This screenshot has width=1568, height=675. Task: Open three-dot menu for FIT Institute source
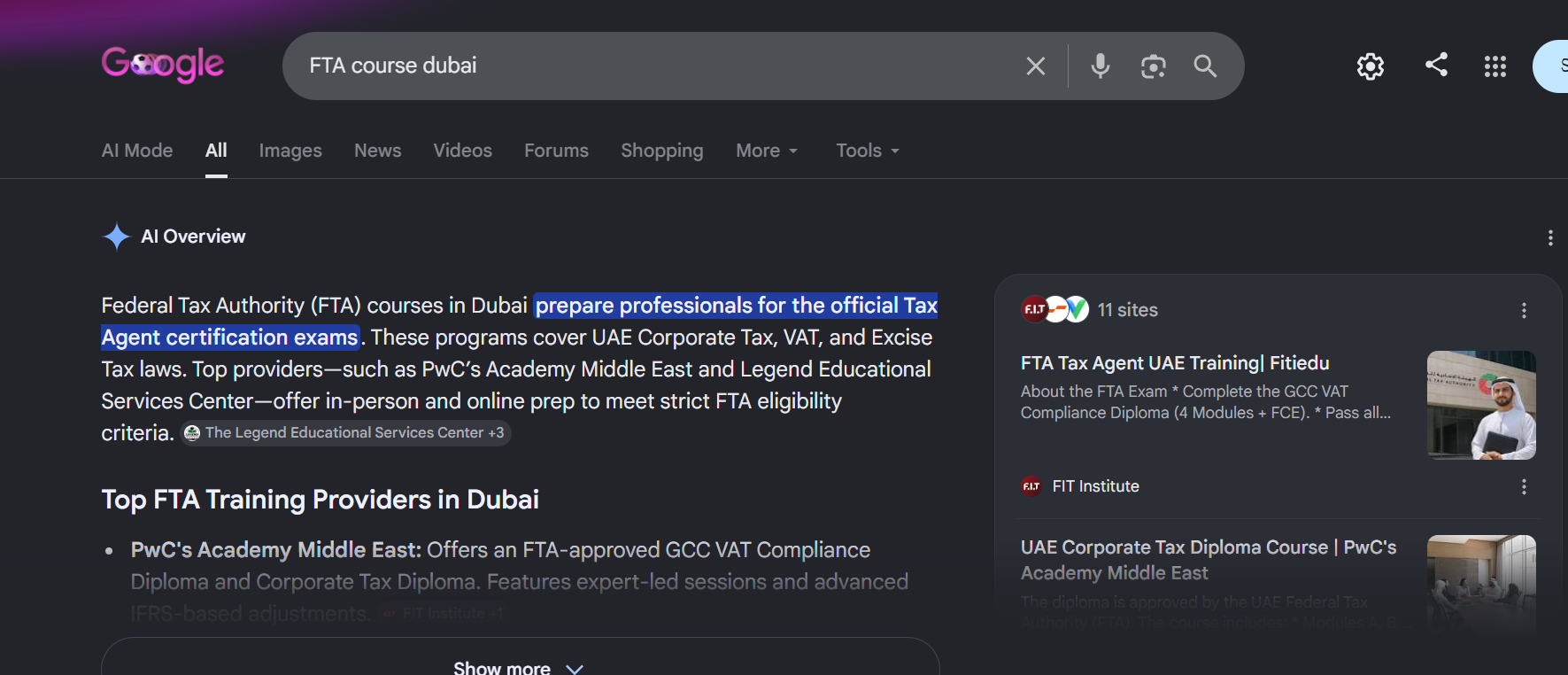1524,486
